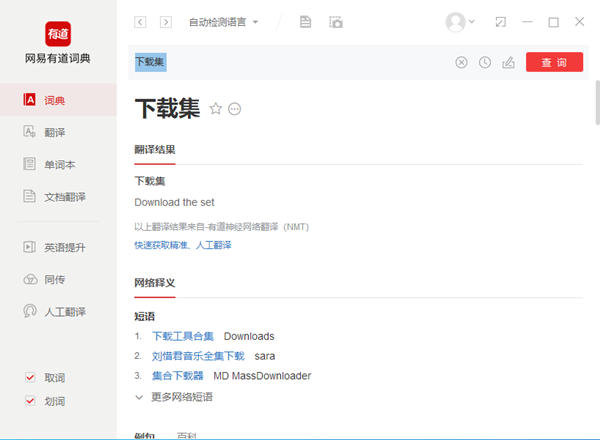This screenshot has width=600, height=440.
Task: Open phrase link 下载工具合集
Action: pyautogui.click(x=183, y=336)
